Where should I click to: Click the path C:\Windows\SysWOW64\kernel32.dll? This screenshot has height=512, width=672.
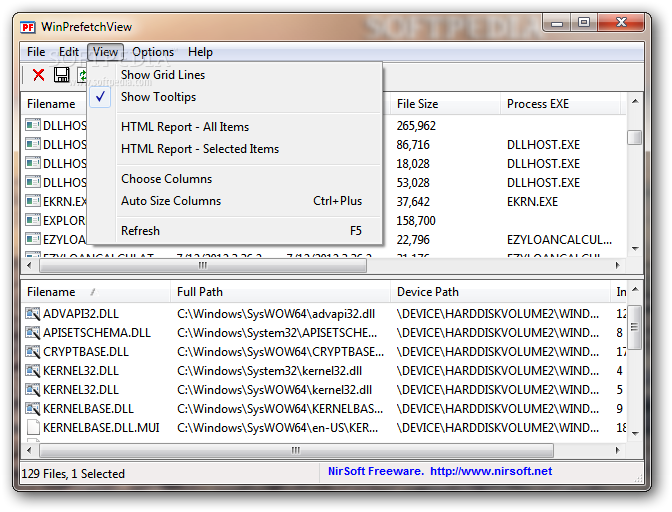tap(274, 390)
